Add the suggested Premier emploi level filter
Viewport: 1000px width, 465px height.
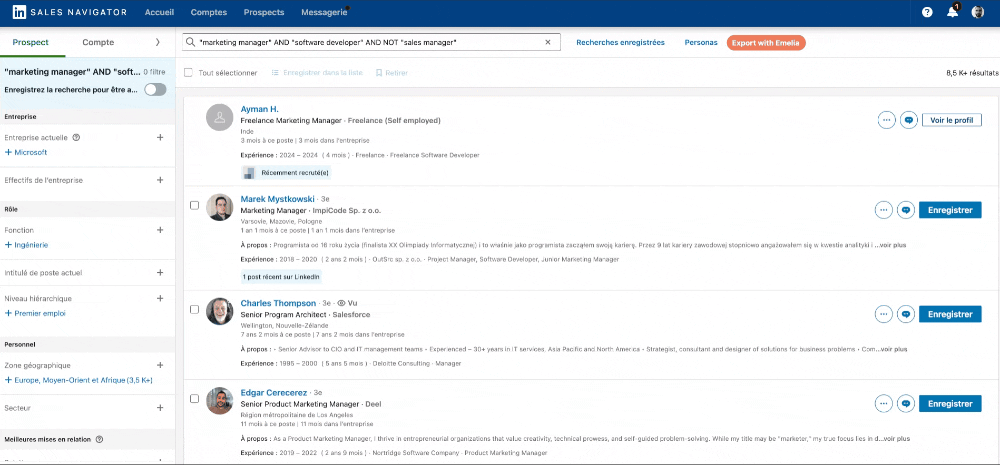coord(35,313)
